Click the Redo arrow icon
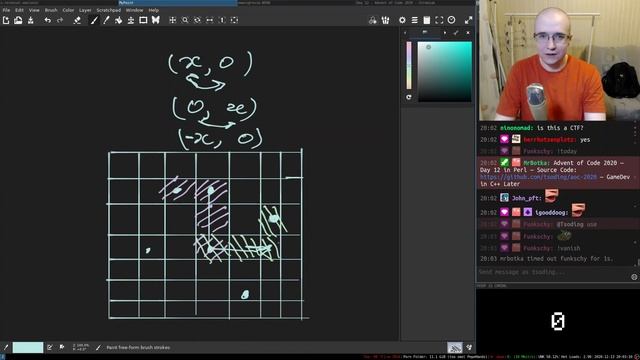640x360 pixels. point(60,20)
